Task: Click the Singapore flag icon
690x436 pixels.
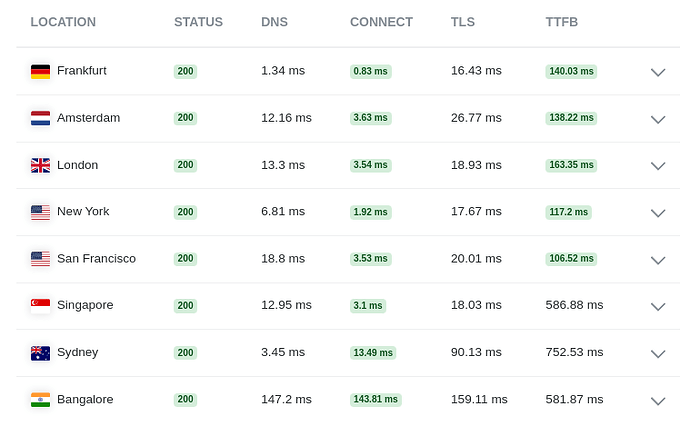Action: (40, 306)
